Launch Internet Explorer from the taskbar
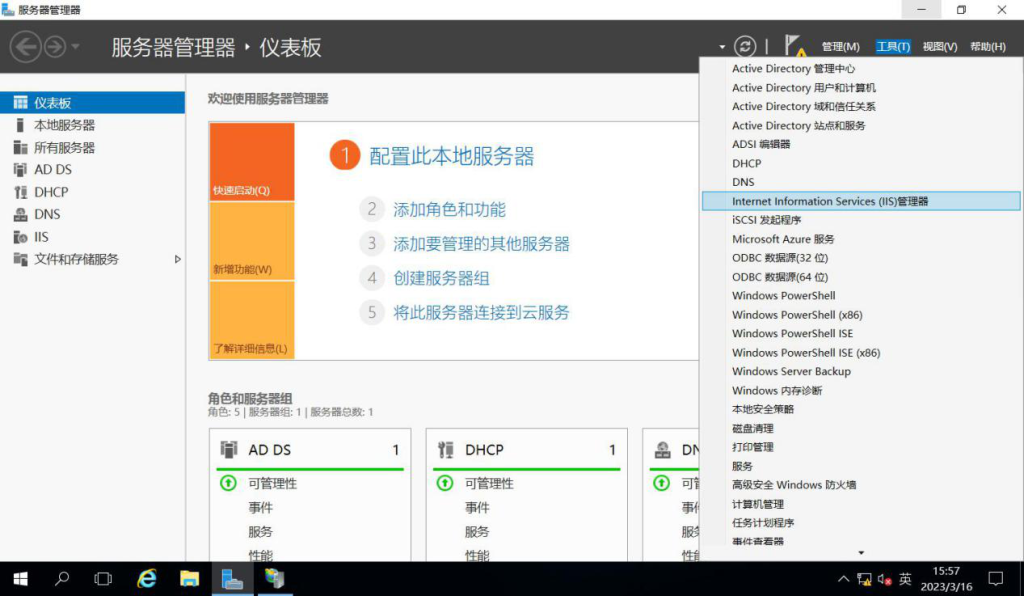Image resolution: width=1024 pixels, height=596 pixels. click(x=146, y=579)
